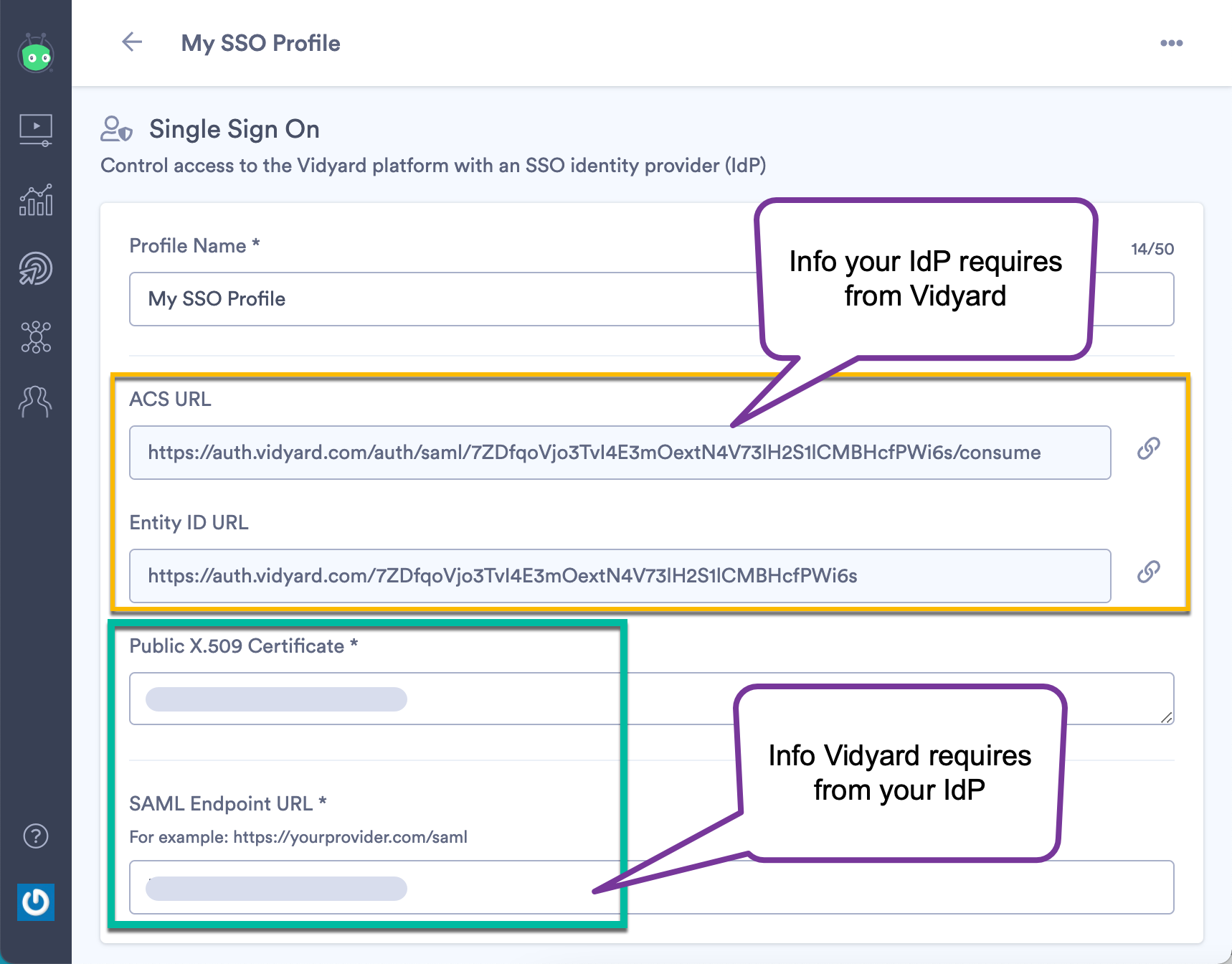Copy the Entity ID URL via link icon
Image resolution: width=1232 pixels, height=964 pixels.
point(1148,572)
